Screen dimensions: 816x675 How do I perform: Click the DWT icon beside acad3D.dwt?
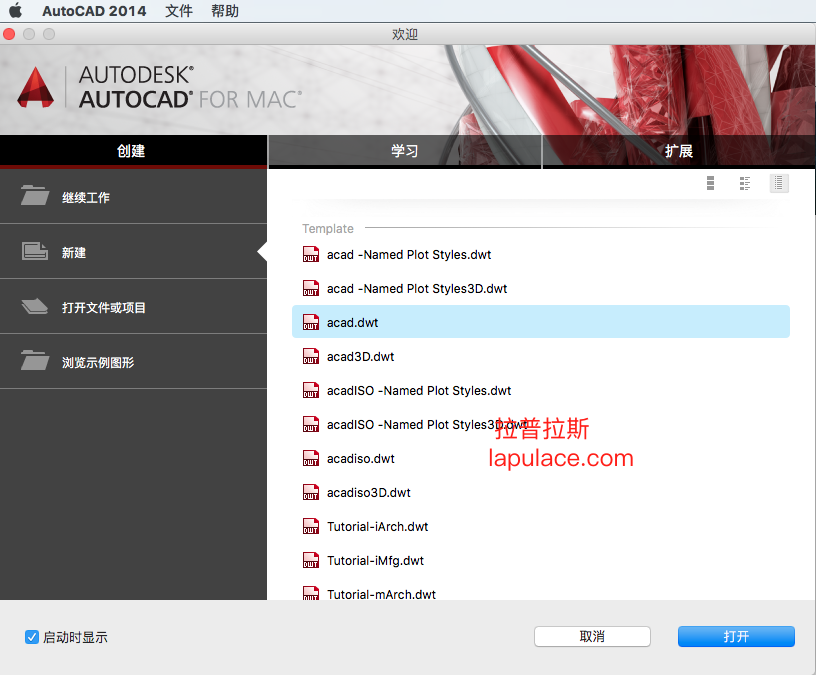tap(311, 356)
